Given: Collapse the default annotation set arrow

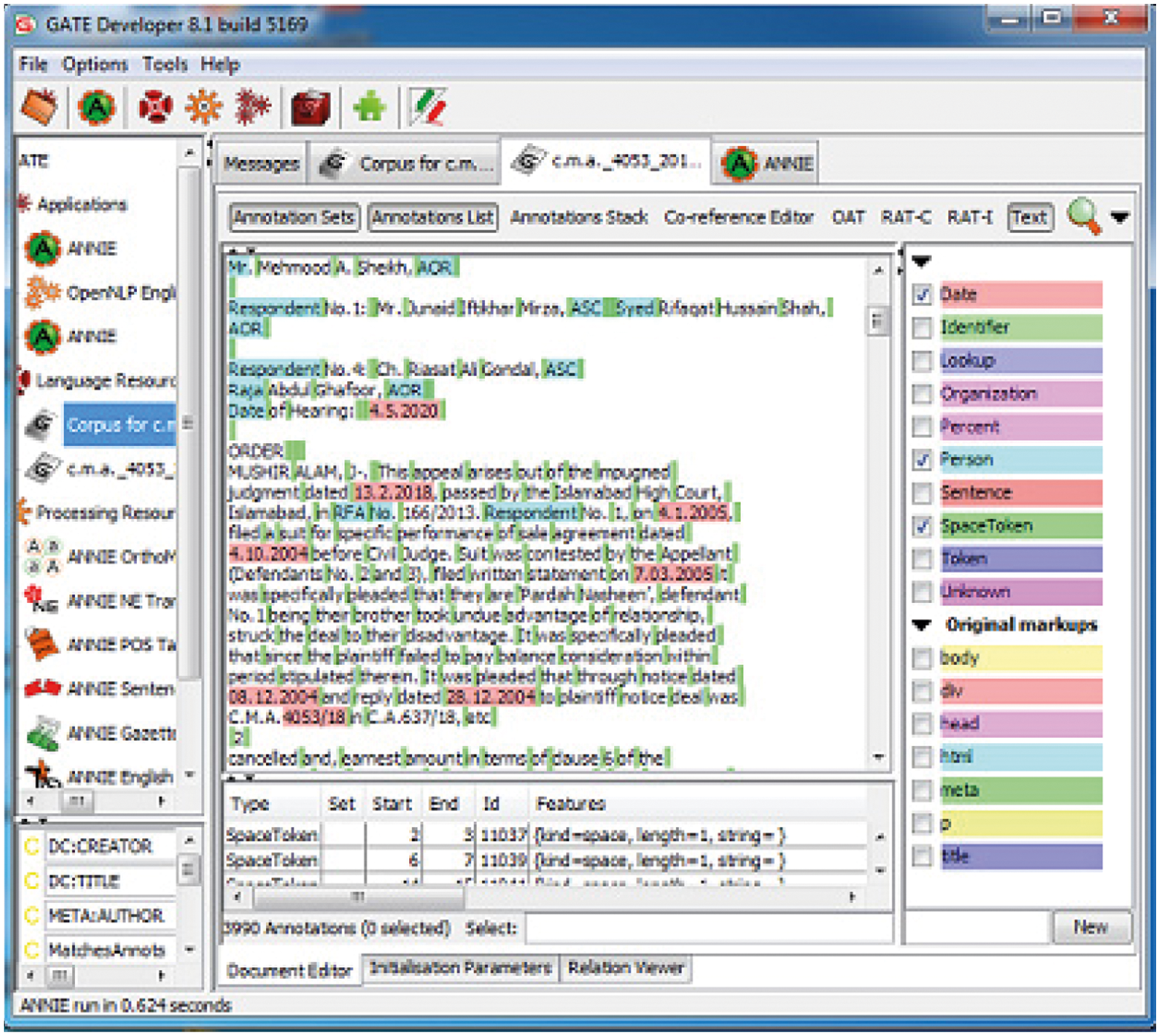Looking at the screenshot, I should (921, 261).
